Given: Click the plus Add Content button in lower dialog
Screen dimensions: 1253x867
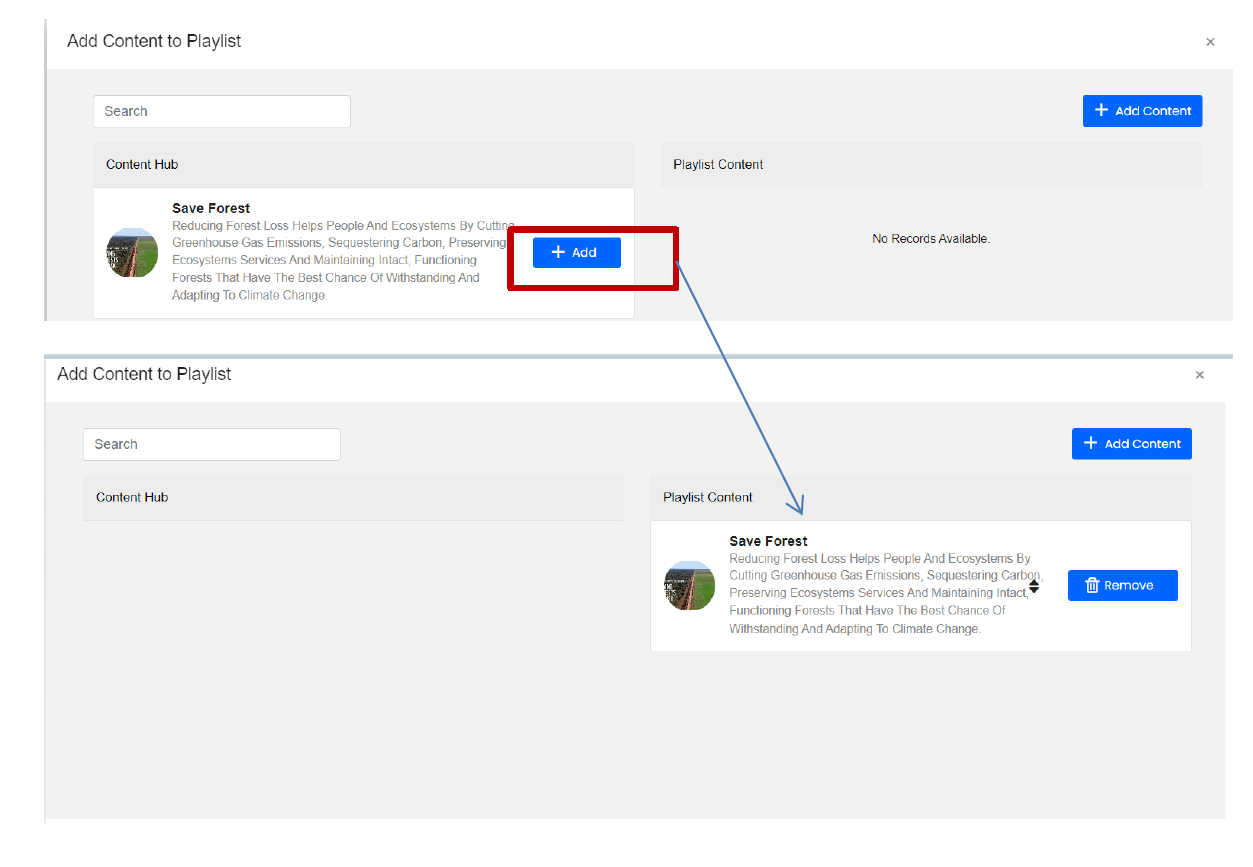Looking at the screenshot, I should [1131, 444].
